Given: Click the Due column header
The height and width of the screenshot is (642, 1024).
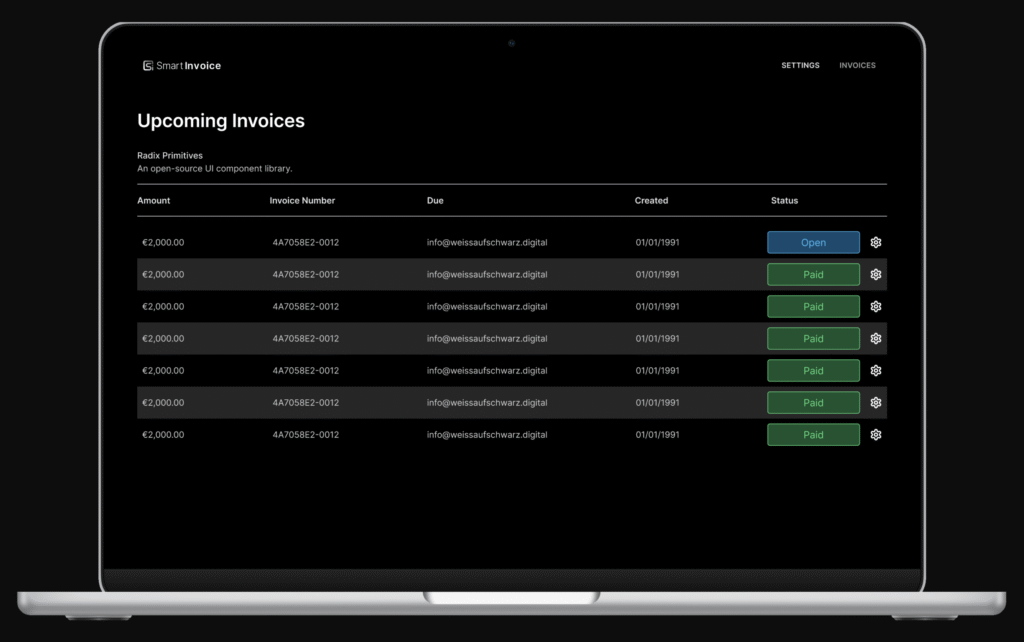Looking at the screenshot, I should point(435,201).
